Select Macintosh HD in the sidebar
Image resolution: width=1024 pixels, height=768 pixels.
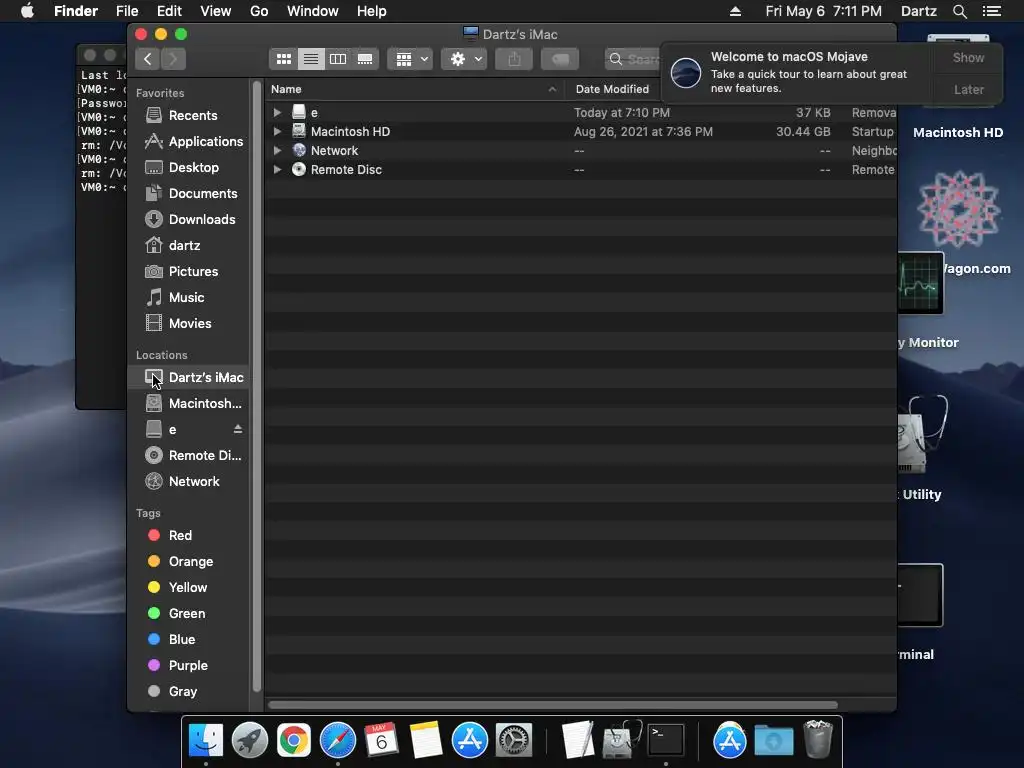click(x=189, y=404)
